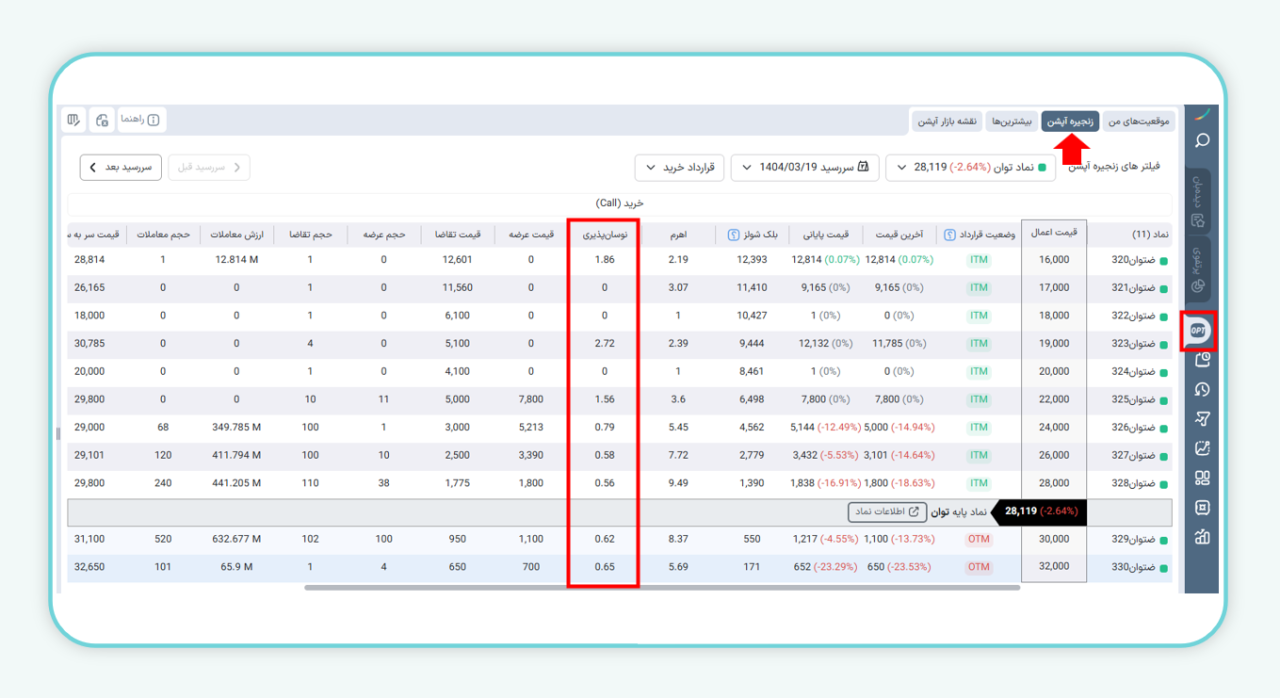Image resolution: width=1280 pixels, height=698 pixels.
Task: Click the contract status help question icon
Action: click(x=949, y=235)
